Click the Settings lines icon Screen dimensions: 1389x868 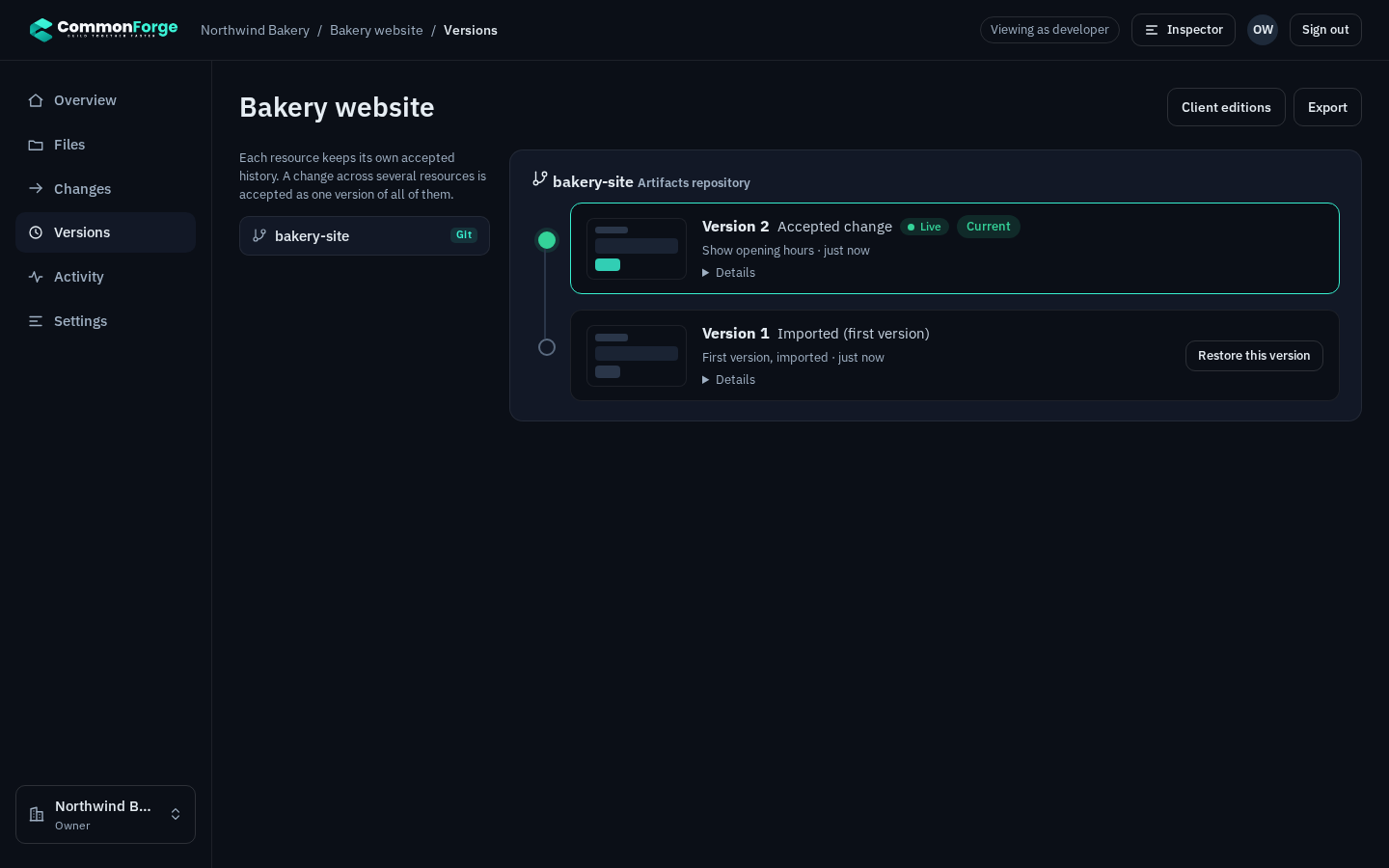click(x=36, y=321)
